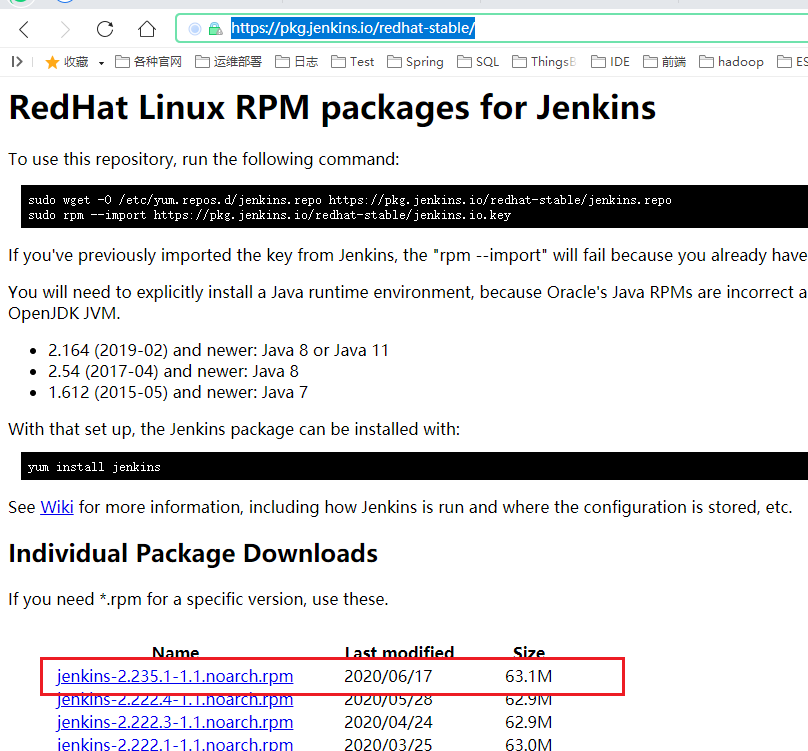Click the size value 63.0M
This screenshot has width=808, height=751.
click(x=529, y=744)
